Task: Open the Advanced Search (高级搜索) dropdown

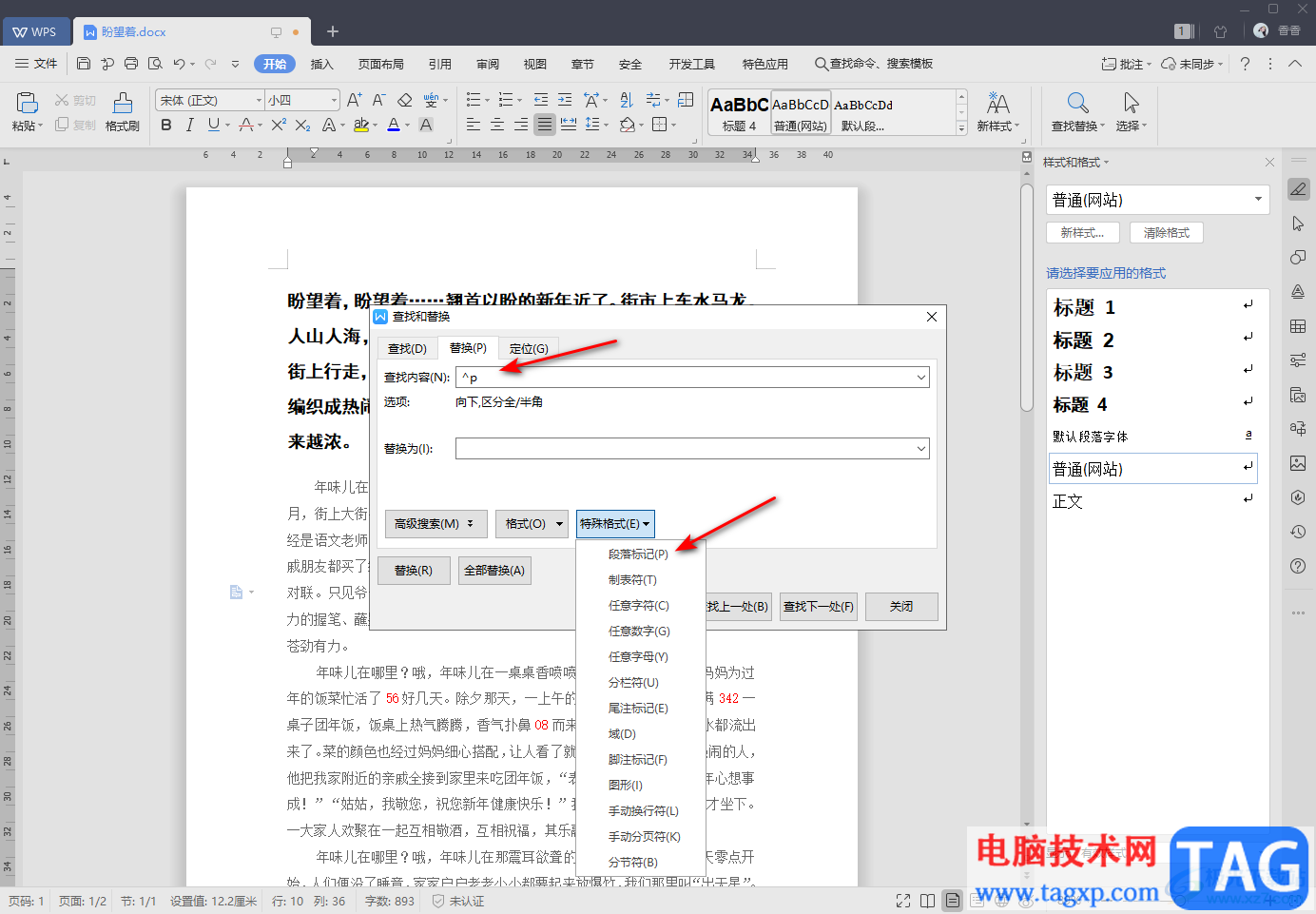Action: pyautogui.click(x=435, y=524)
